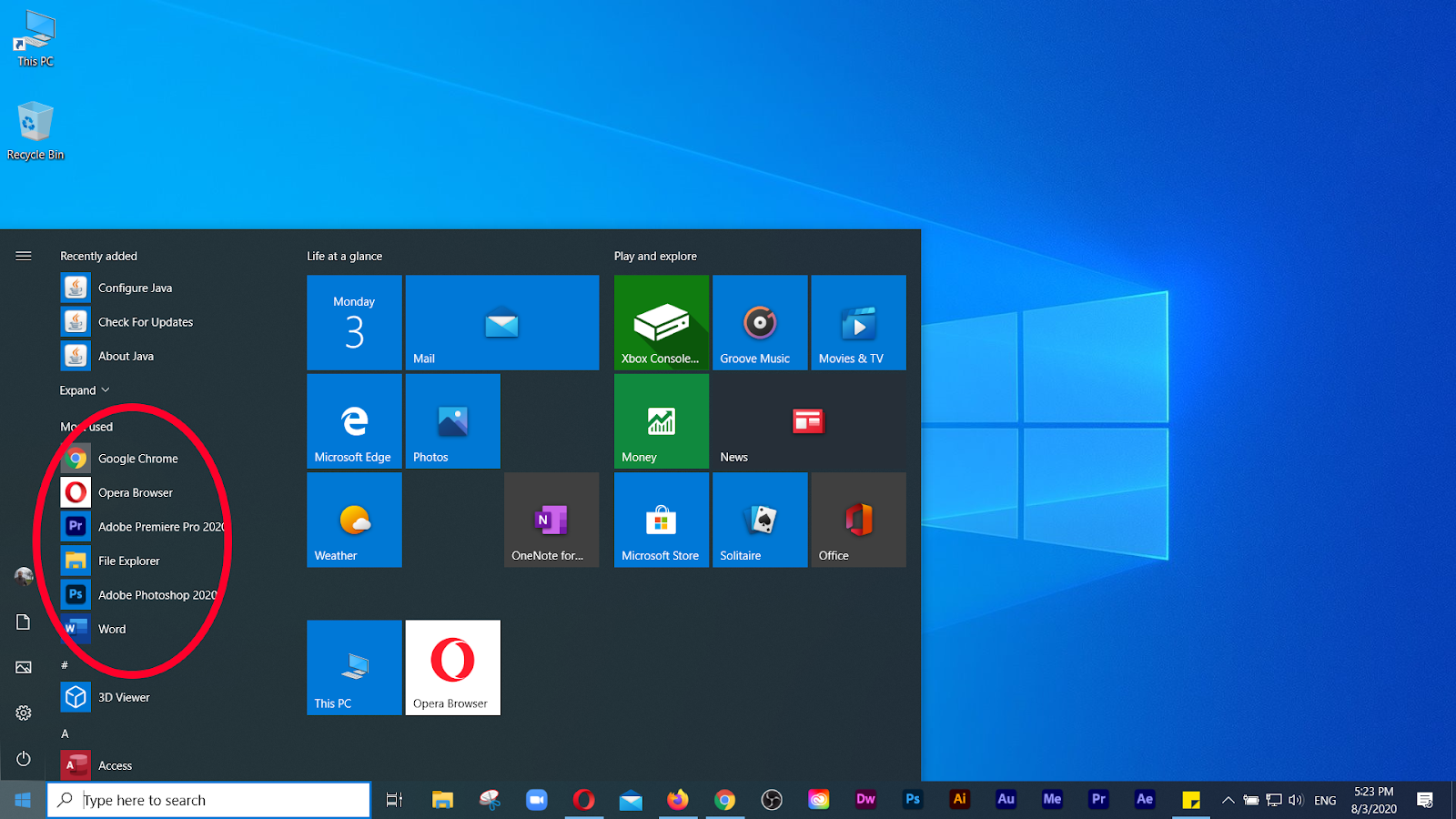
Task: Launch Adobe Audition from the taskbar
Action: (x=1006, y=800)
